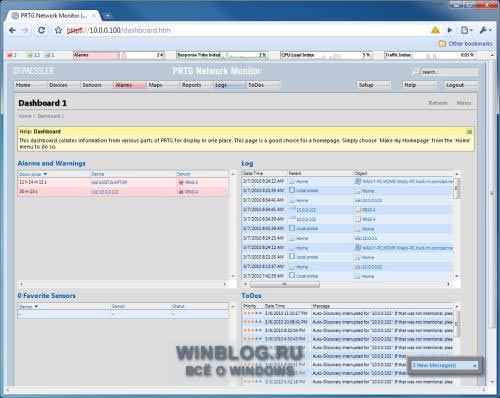Bookmark this page with the star icon

point(58,30)
